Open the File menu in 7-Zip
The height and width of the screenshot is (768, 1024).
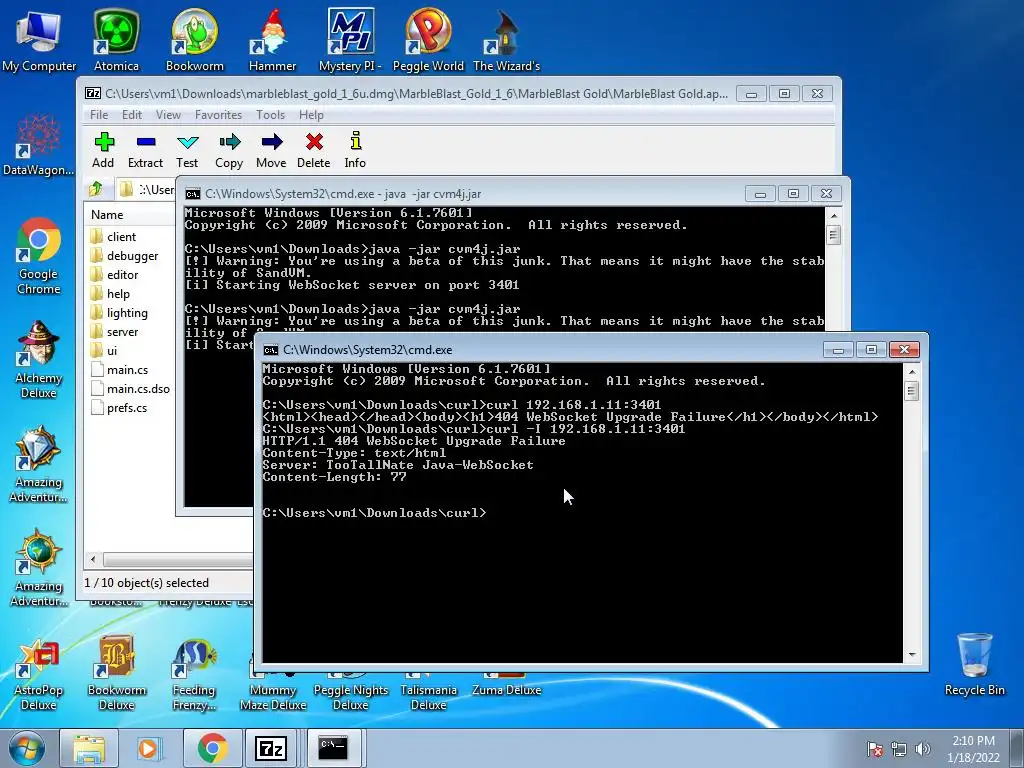pos(99,115)
